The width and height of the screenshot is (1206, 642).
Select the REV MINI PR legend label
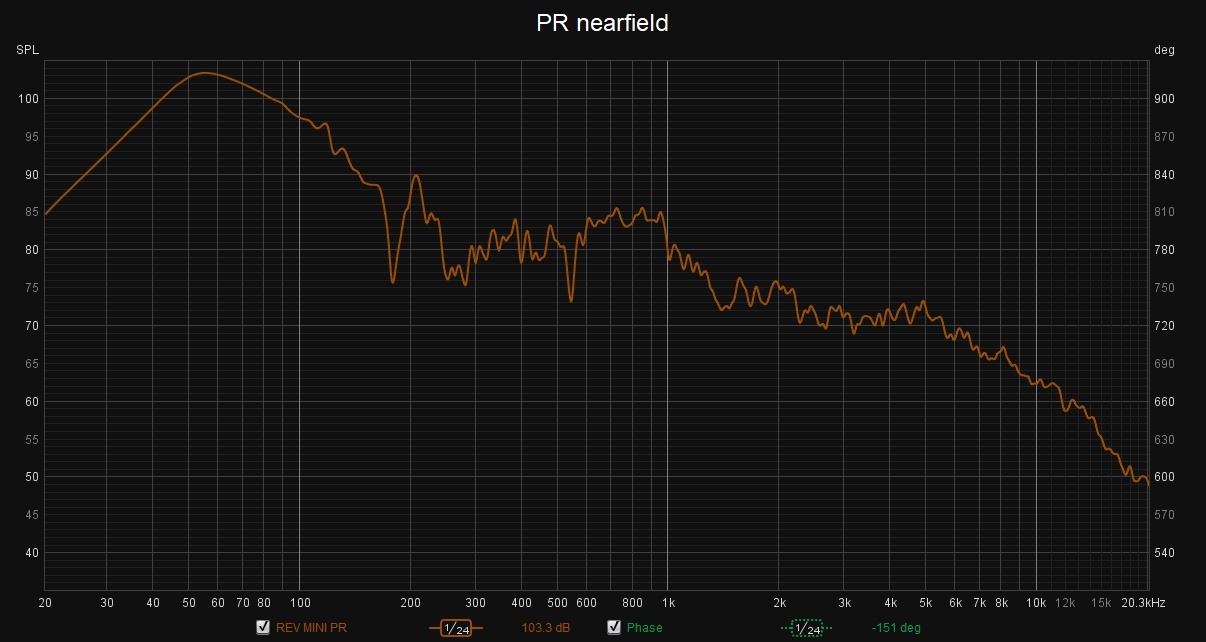point(311,628)
